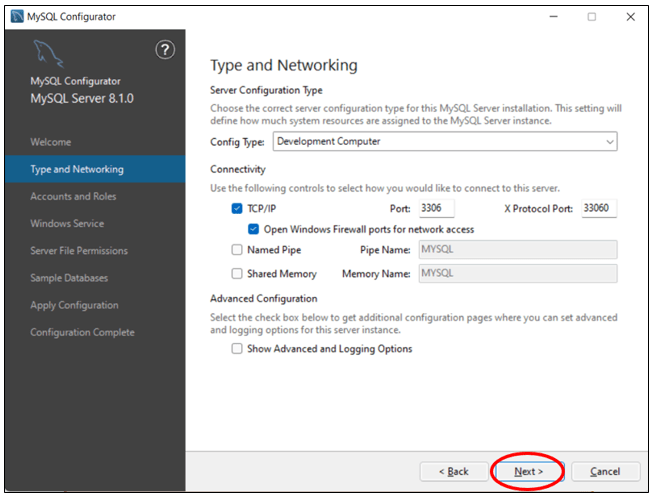Enable the Shared Memory checkbox
651x496 pixels.
pyautogui.click(x=237, y=273)
